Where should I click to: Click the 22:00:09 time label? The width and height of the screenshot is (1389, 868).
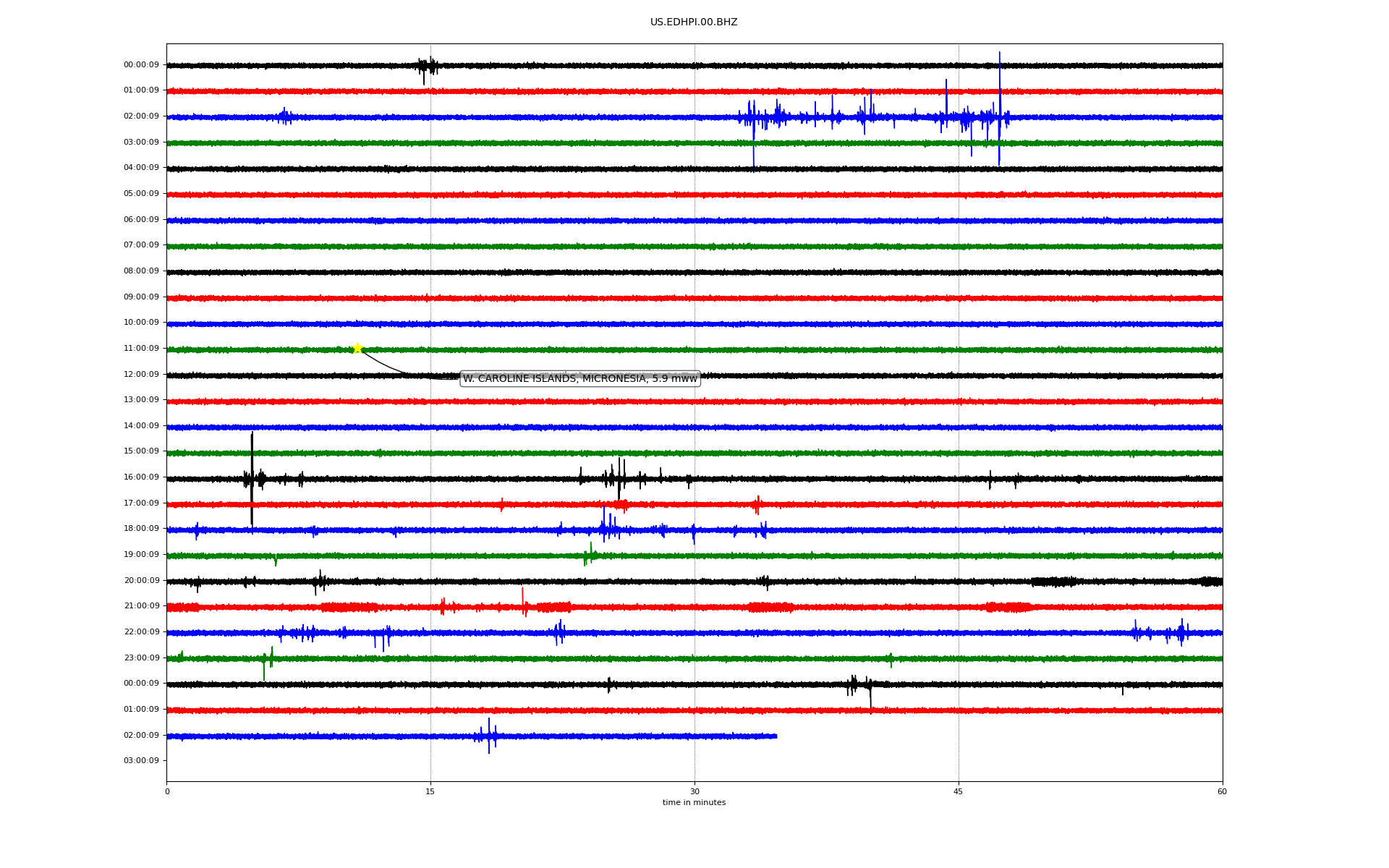coord(141,632)
